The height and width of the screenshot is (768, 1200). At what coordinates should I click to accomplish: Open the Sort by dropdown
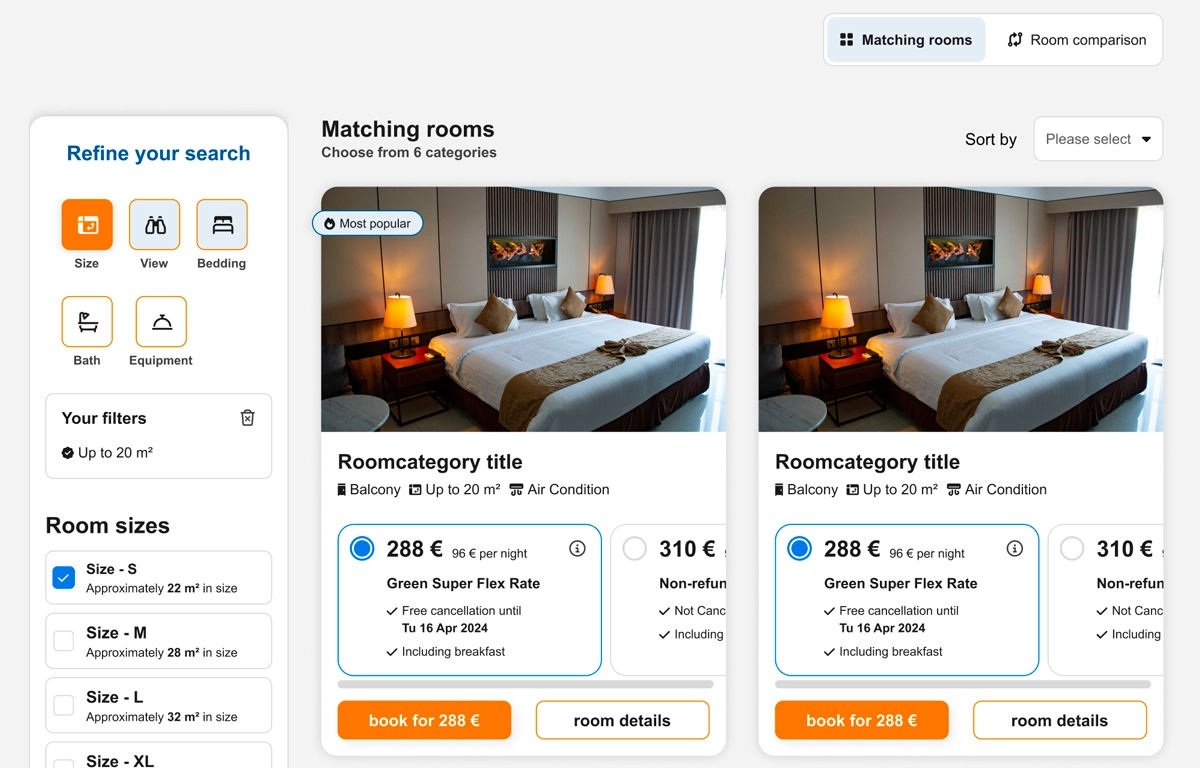tap(1098, 139)
